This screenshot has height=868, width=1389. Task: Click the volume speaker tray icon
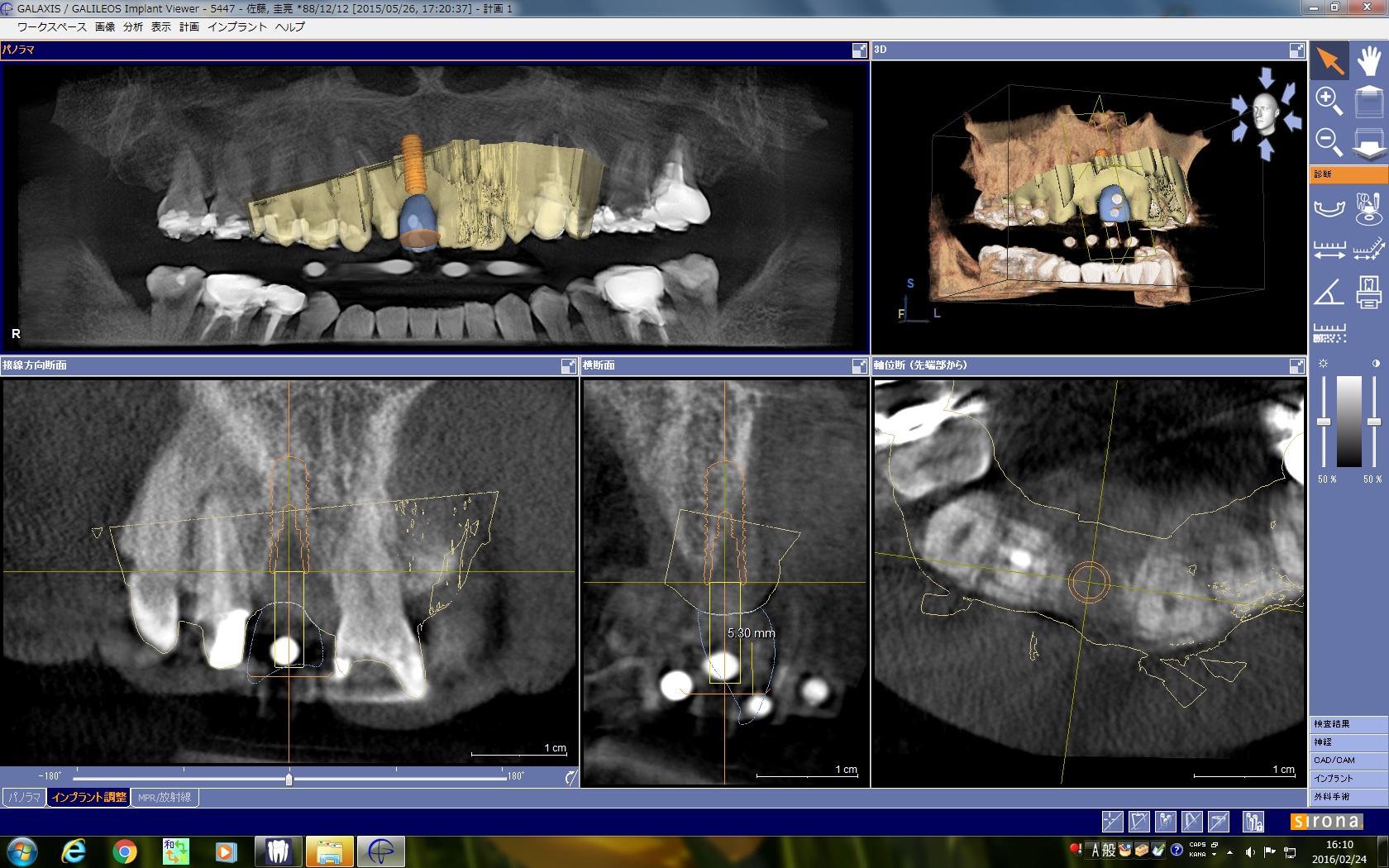click(x=1249, y=852)
